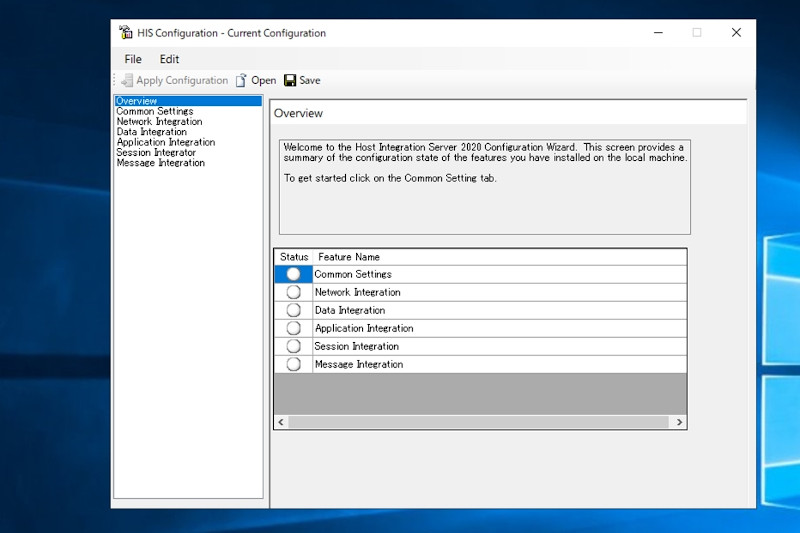Click the Apply Configuration toolbar icon
The height and width of the screenshot is (533, 800).
pos(127,81)
